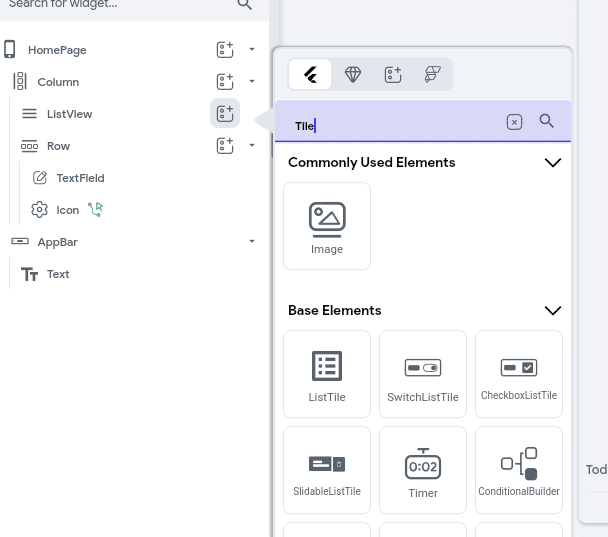Select ListView in the widget tree

tap(69, 114)
